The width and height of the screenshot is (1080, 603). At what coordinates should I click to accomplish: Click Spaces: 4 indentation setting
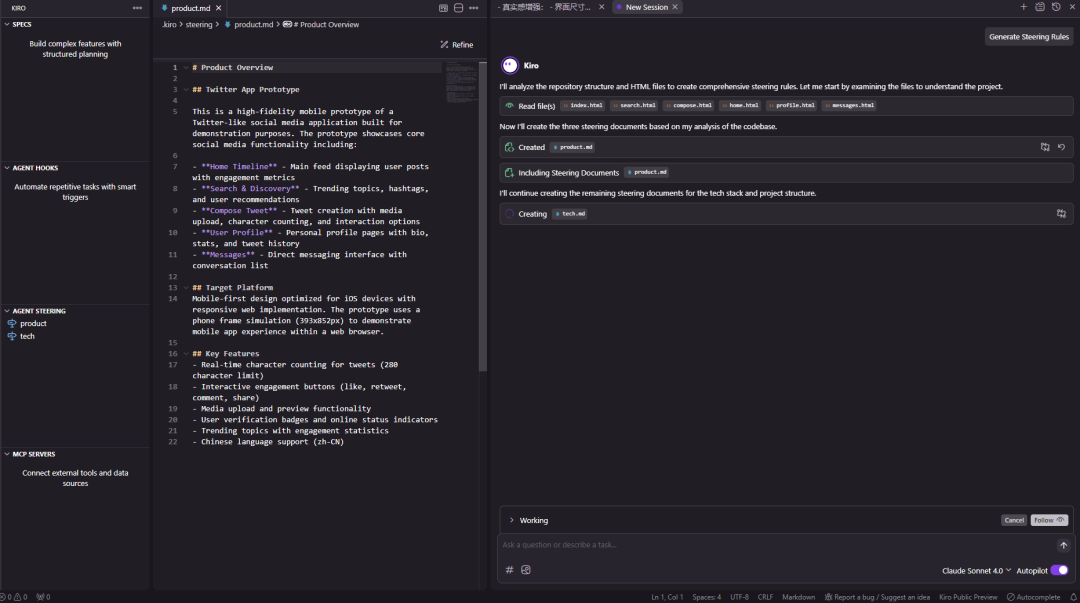[x=707, y=597]
